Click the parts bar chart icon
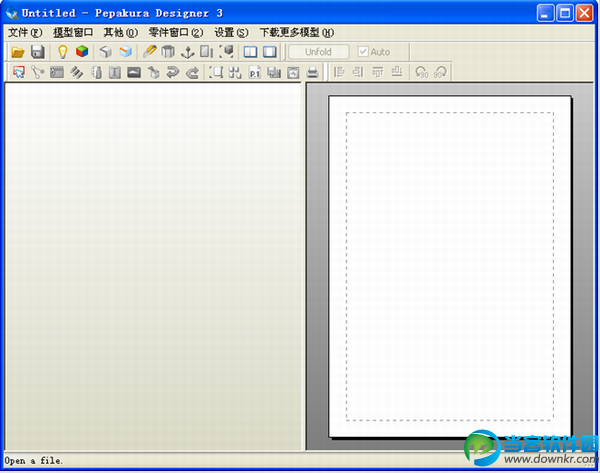The width and height of the screenshot is (600, 473). 274,72
